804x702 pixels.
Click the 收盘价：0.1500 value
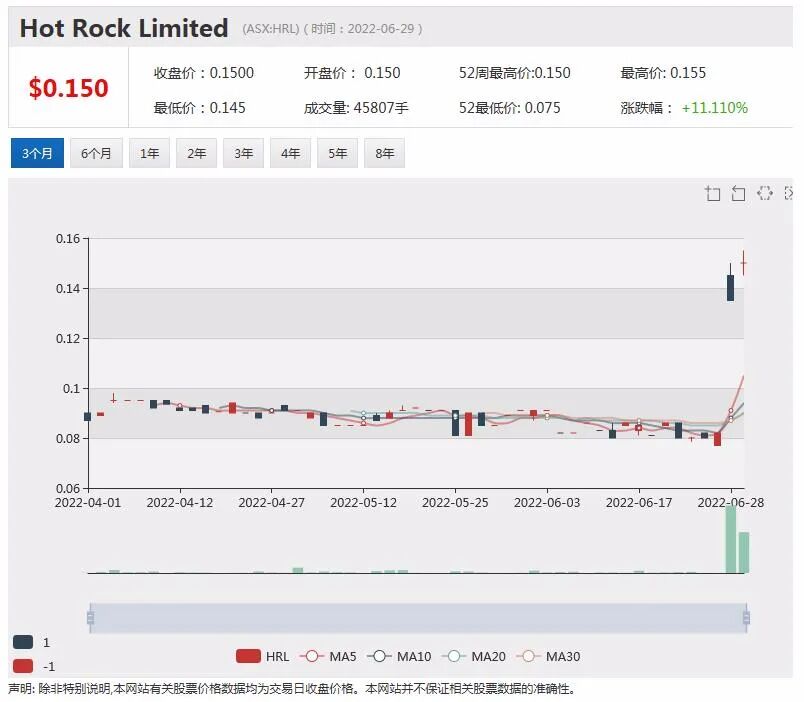[x=204, y=73]
